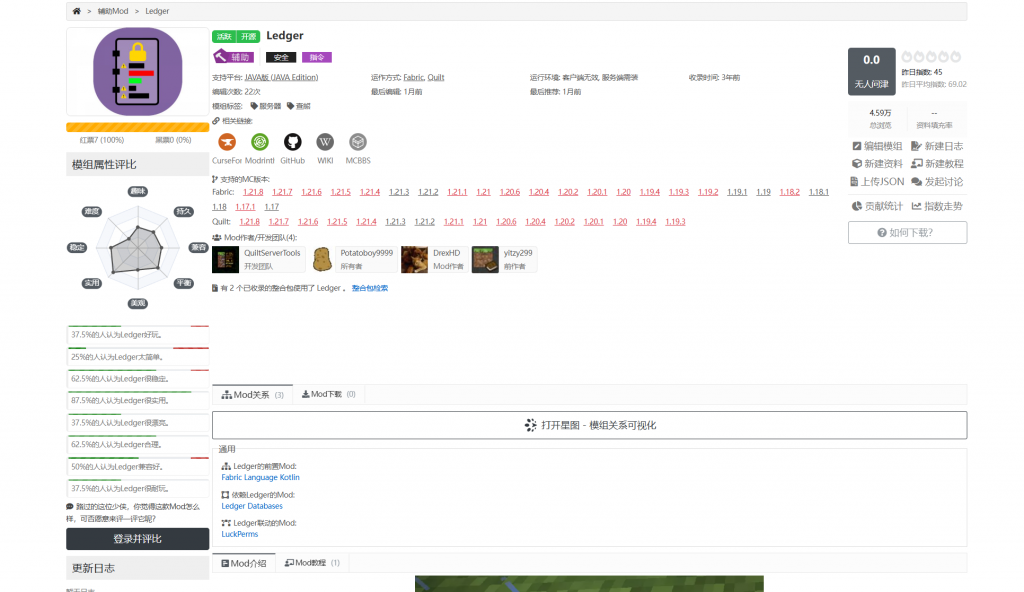
Task: Click 37.5% 好玩 rating bar
Action: pos(138,335)
